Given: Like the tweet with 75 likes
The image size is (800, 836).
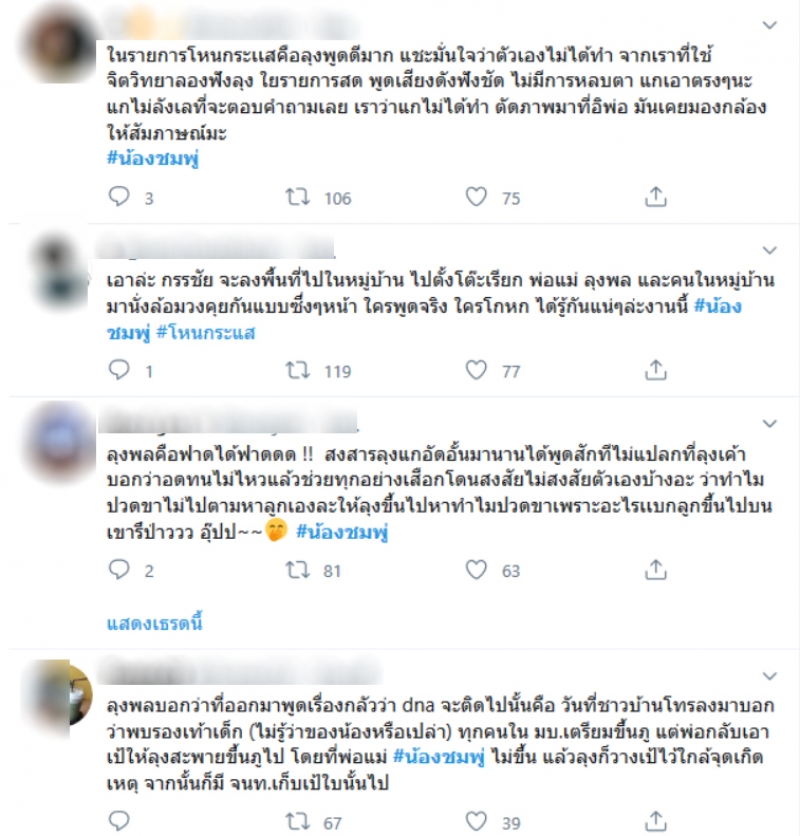Looking at the screenshot, I should pyautogui.click(x=476, y=197).
